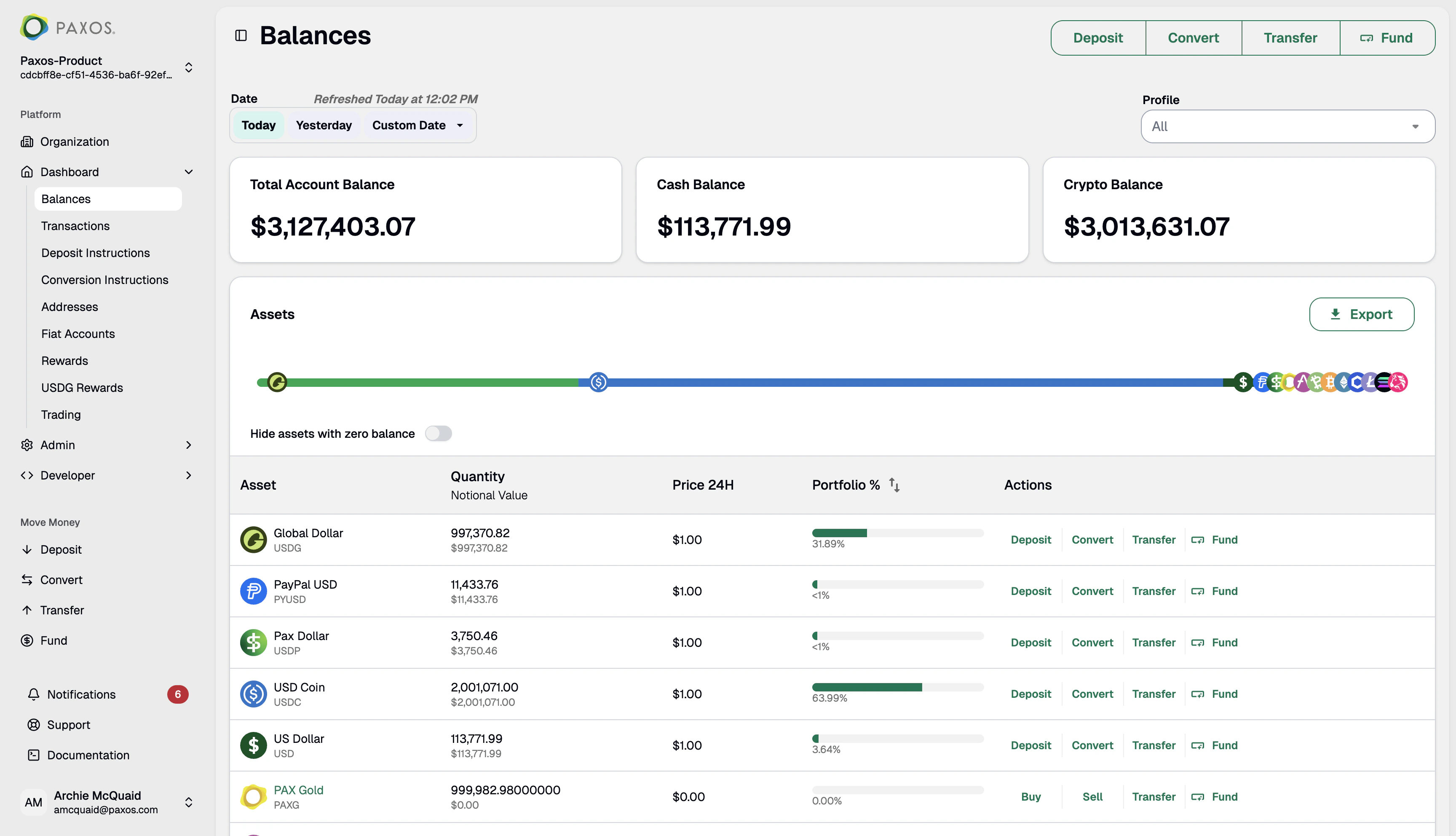Click the Admin gear icon
Image resolution: width=1456 pixels, height=836 pixels.
pyautogui.click(x=27, y=445)
